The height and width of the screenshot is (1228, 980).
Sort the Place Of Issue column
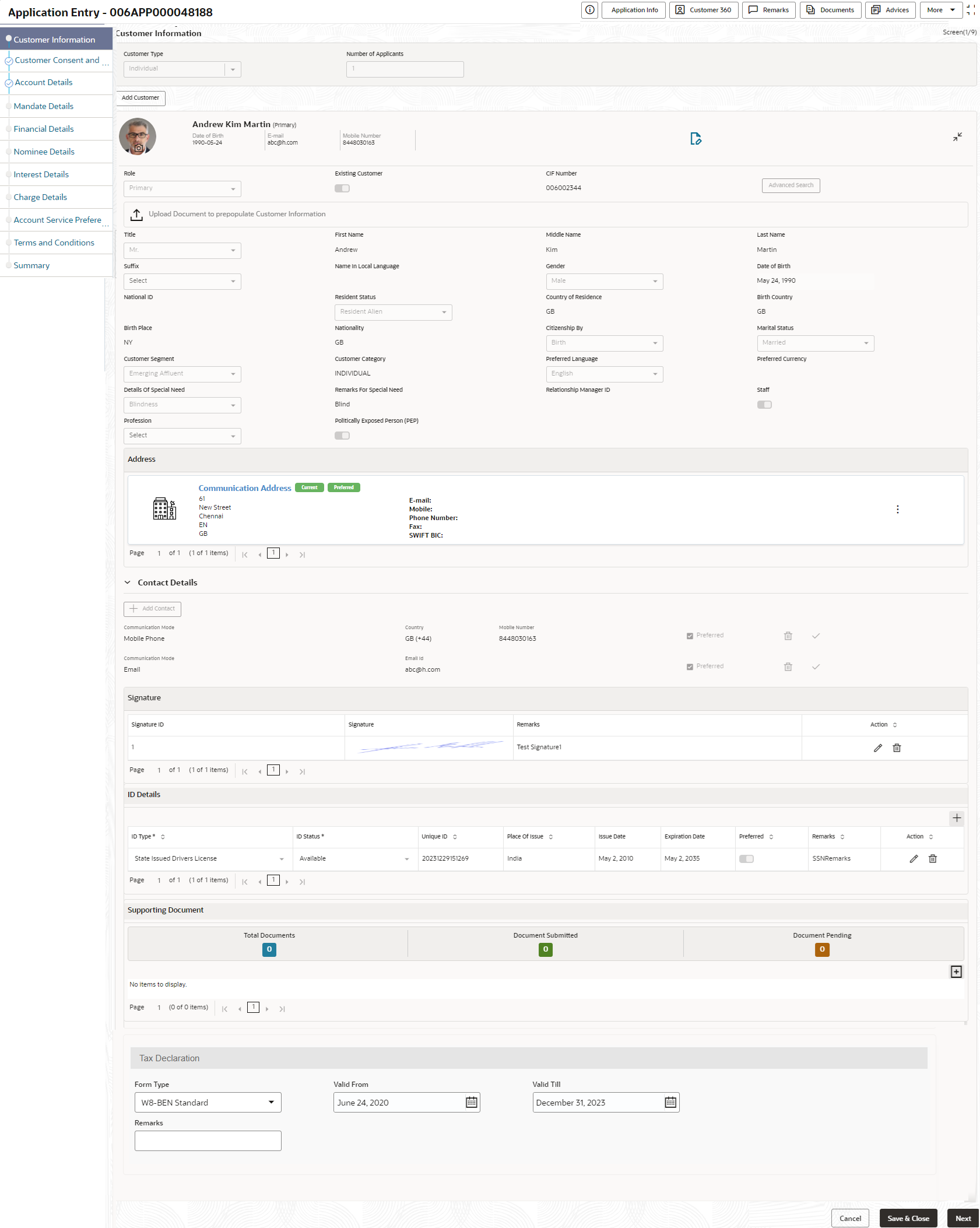point(550,837)
